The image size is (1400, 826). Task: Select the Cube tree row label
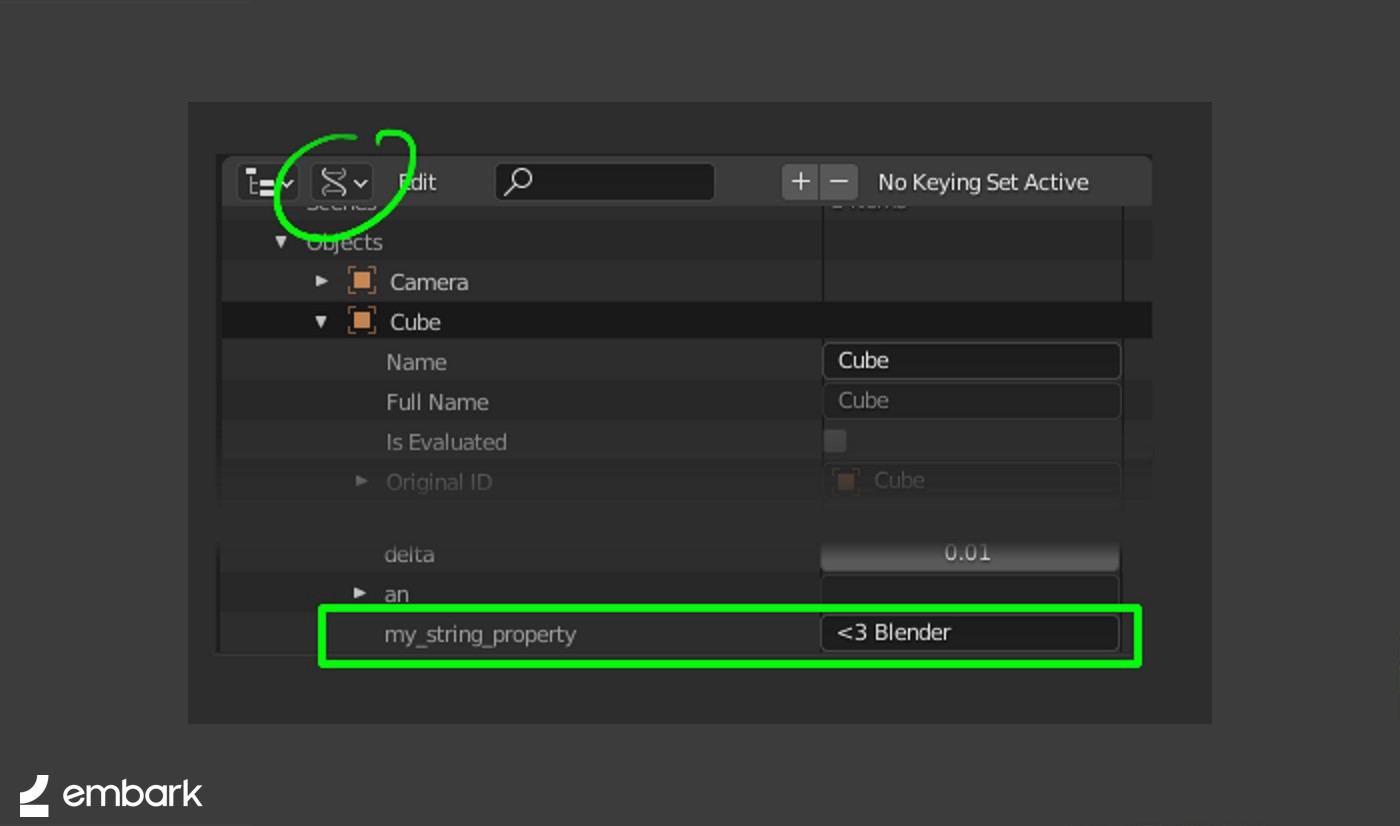[415, 323]
